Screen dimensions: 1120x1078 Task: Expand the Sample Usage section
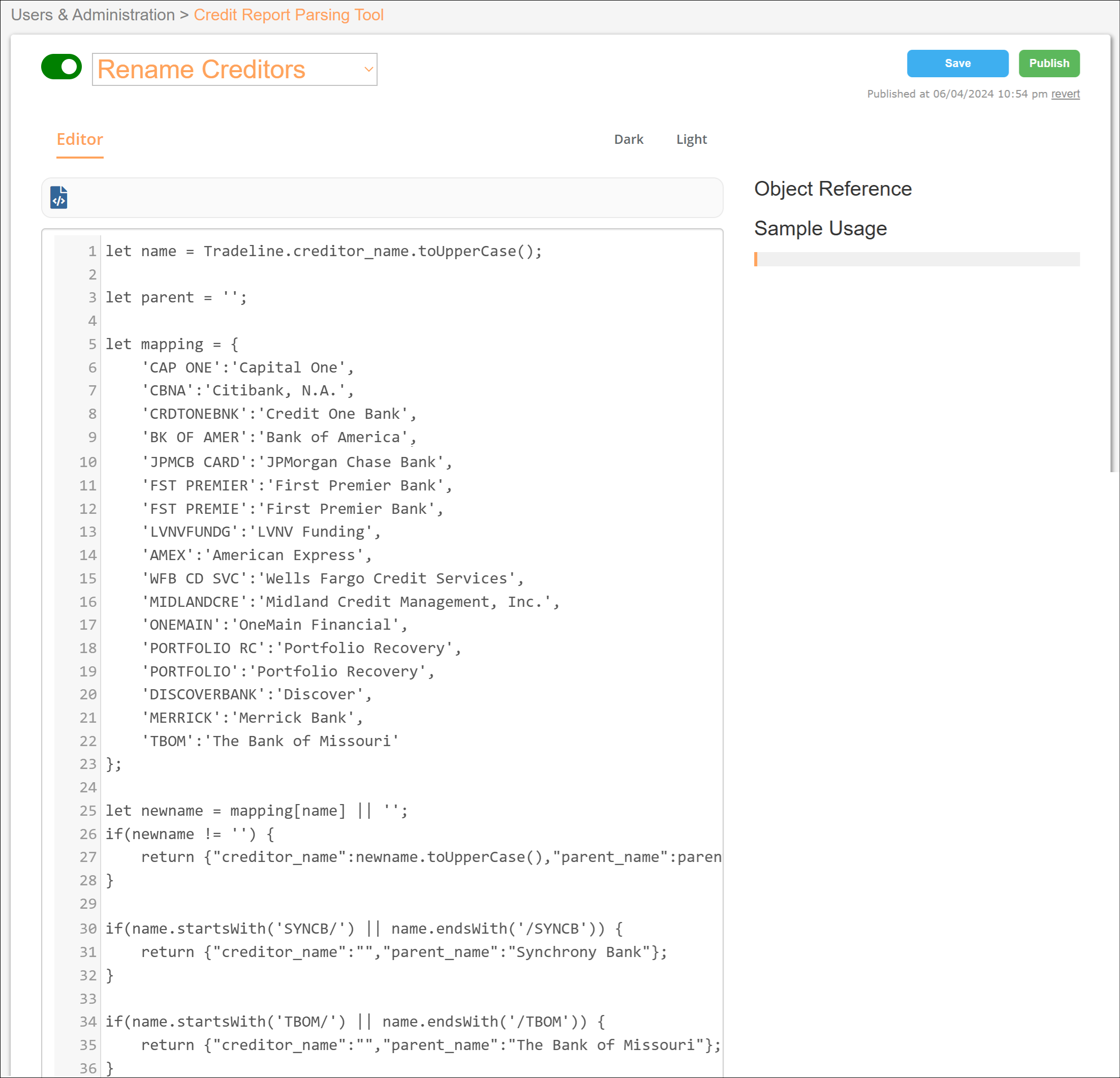[x=820, y=229]
